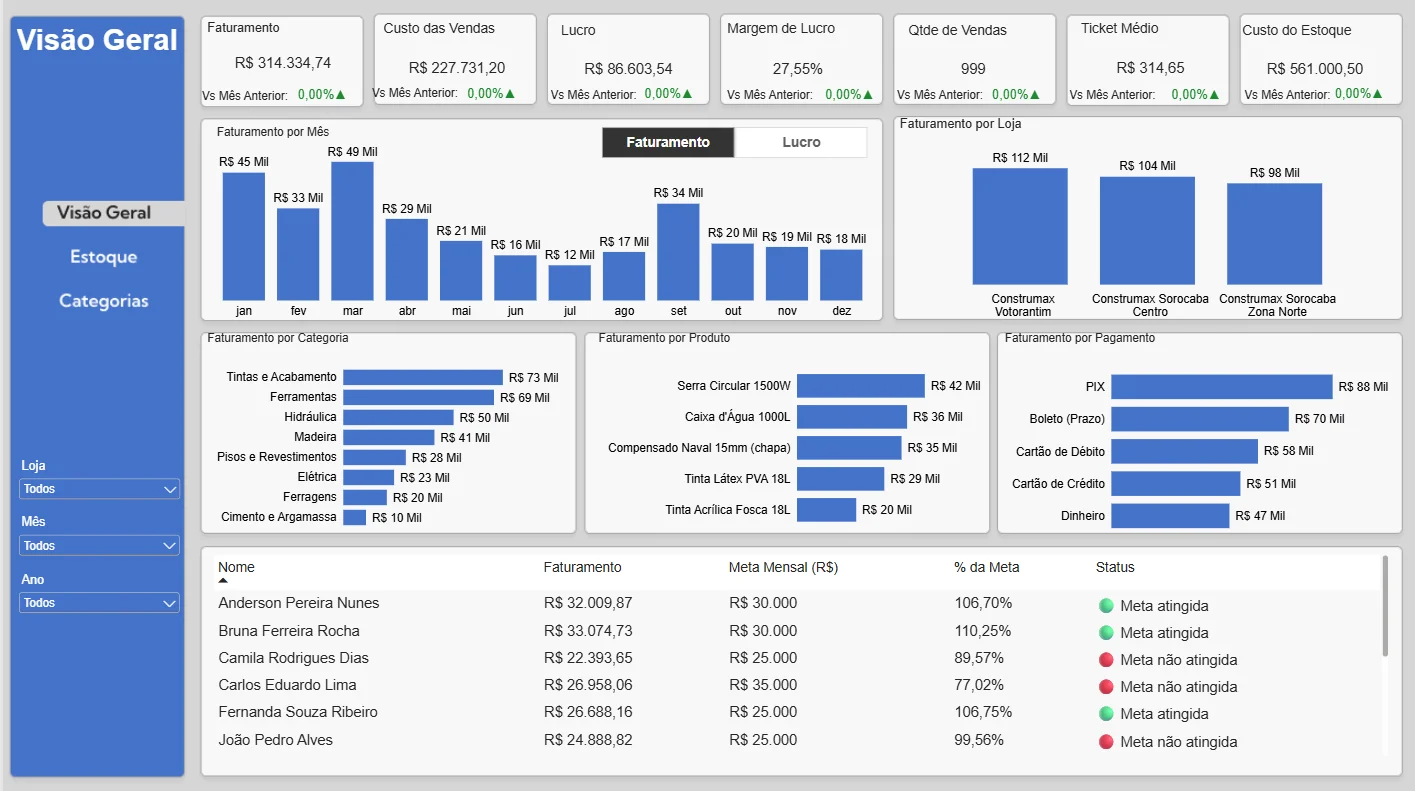Viewport: 1415px width, 791px height.
Task: Click the red status dot for João Pedro Alves
Action: (1106, 742)
